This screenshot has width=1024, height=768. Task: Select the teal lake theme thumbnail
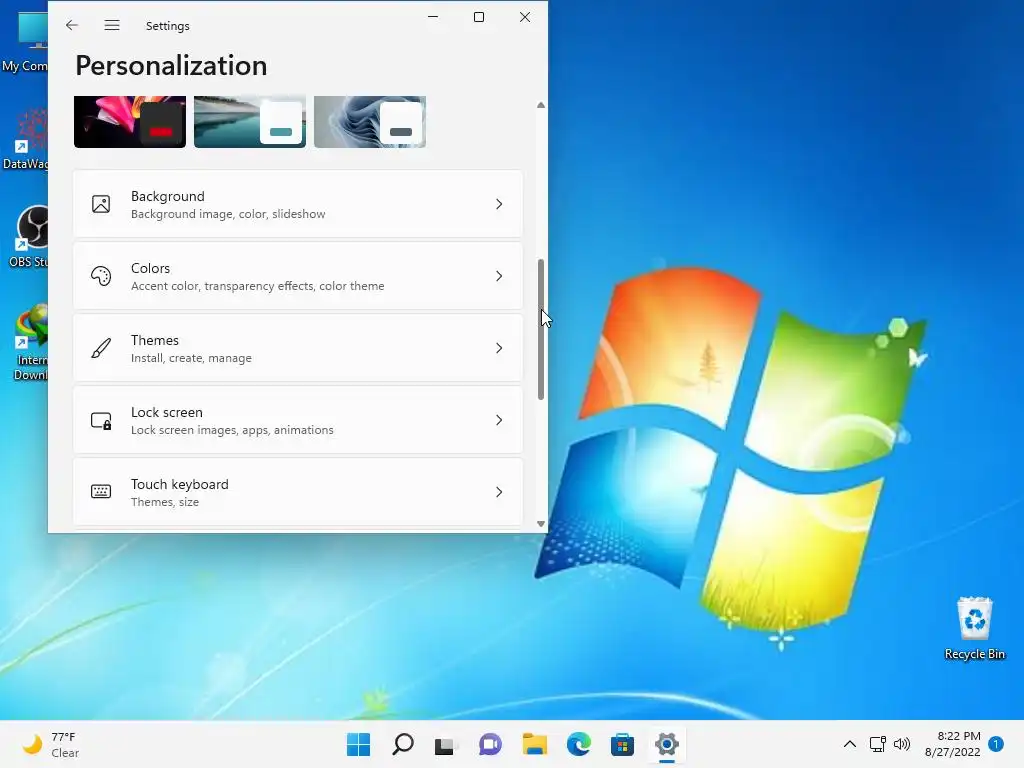coord(250,122)
